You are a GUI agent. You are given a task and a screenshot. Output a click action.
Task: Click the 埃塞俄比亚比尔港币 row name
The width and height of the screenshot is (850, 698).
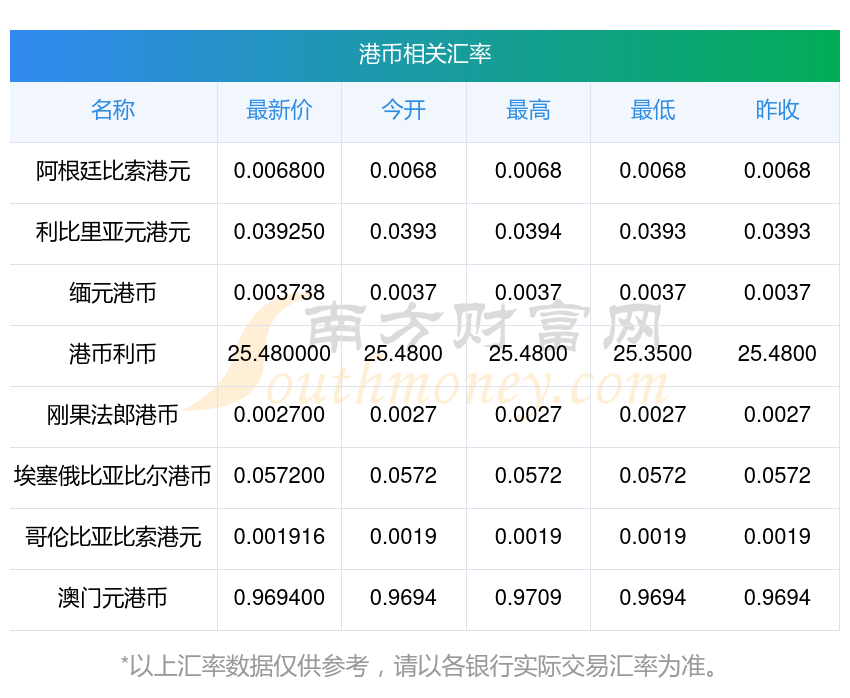click(x=113, y=476)
